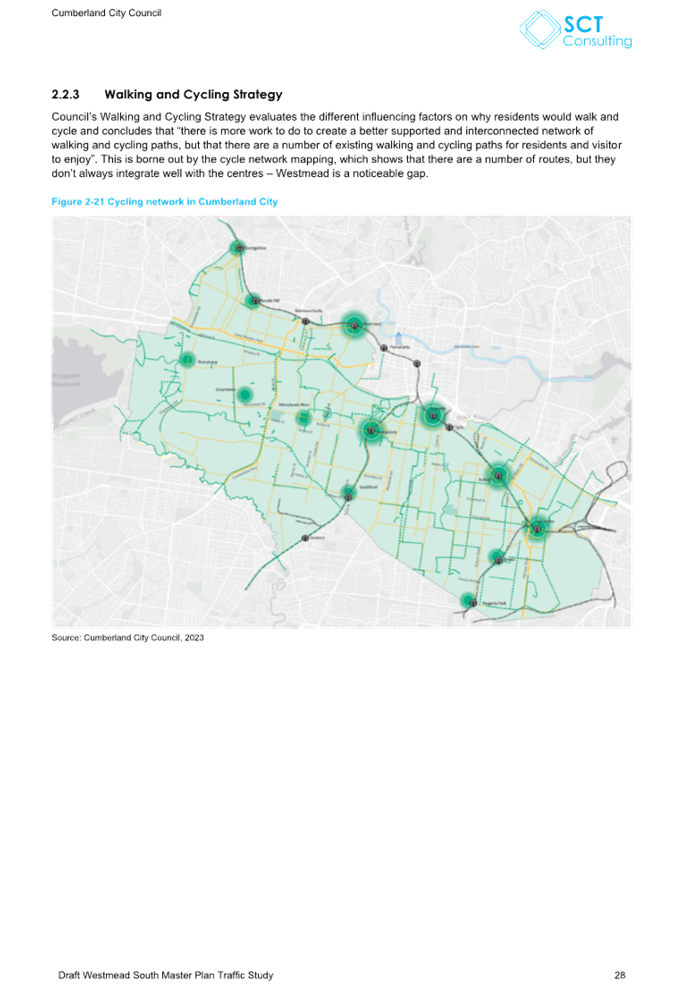Screen dimensions: 682x989
Task: Click the Draft Westmead South Master Plan footer
Action: (165, 975)
